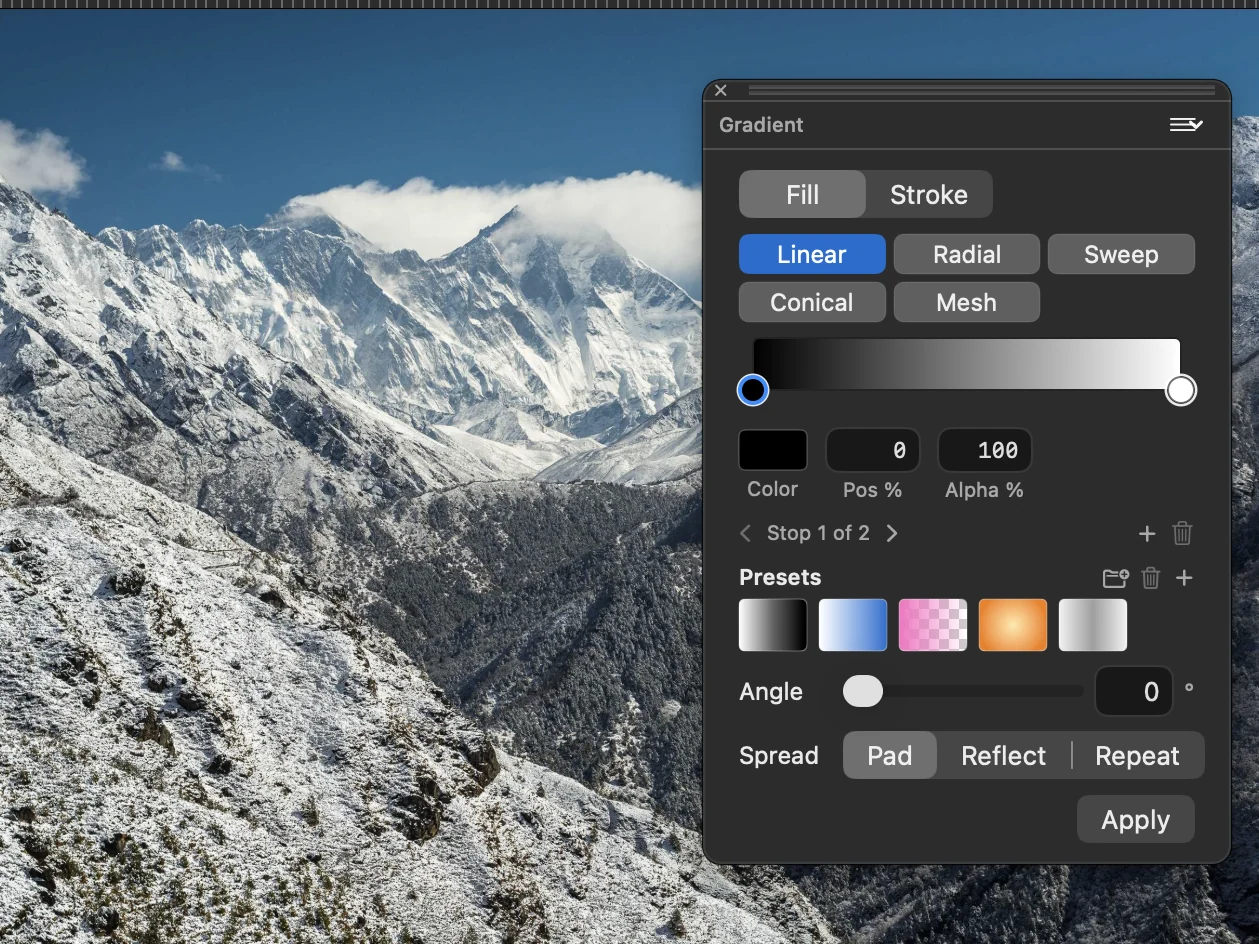Select the Sweep gradient type
This screenshot has width=1259, height=944.
pos(1121,254)
